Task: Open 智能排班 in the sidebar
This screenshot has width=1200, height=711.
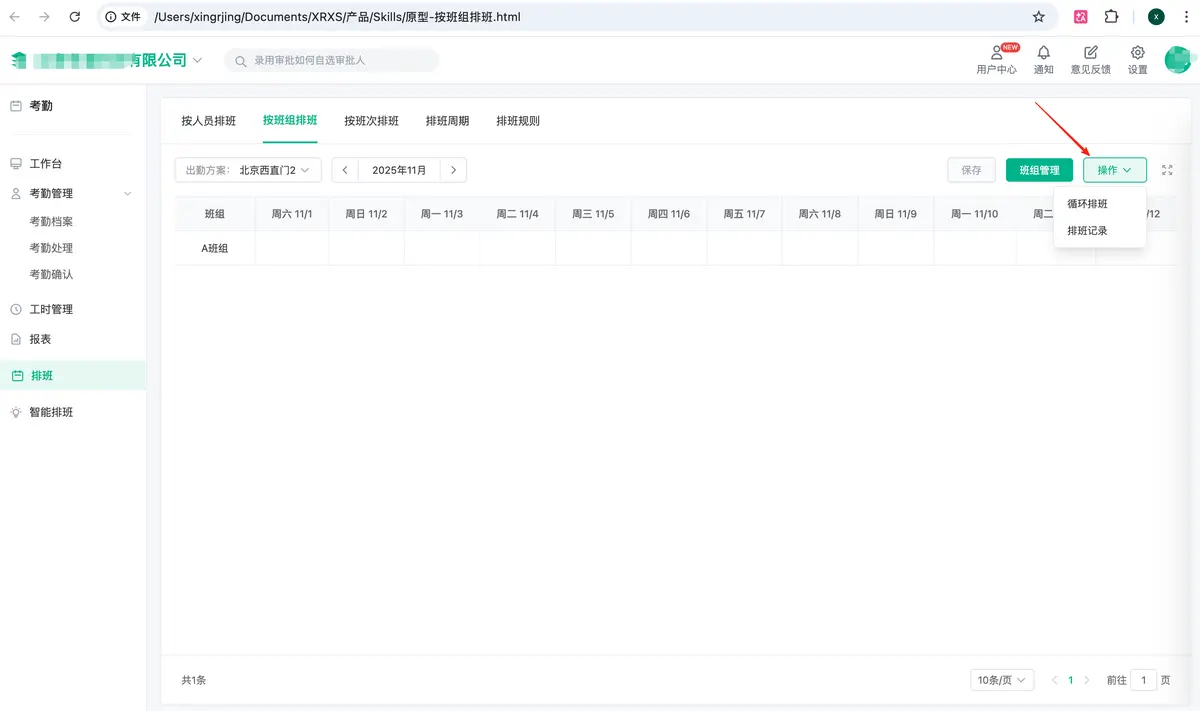Action: click(51, 412)
